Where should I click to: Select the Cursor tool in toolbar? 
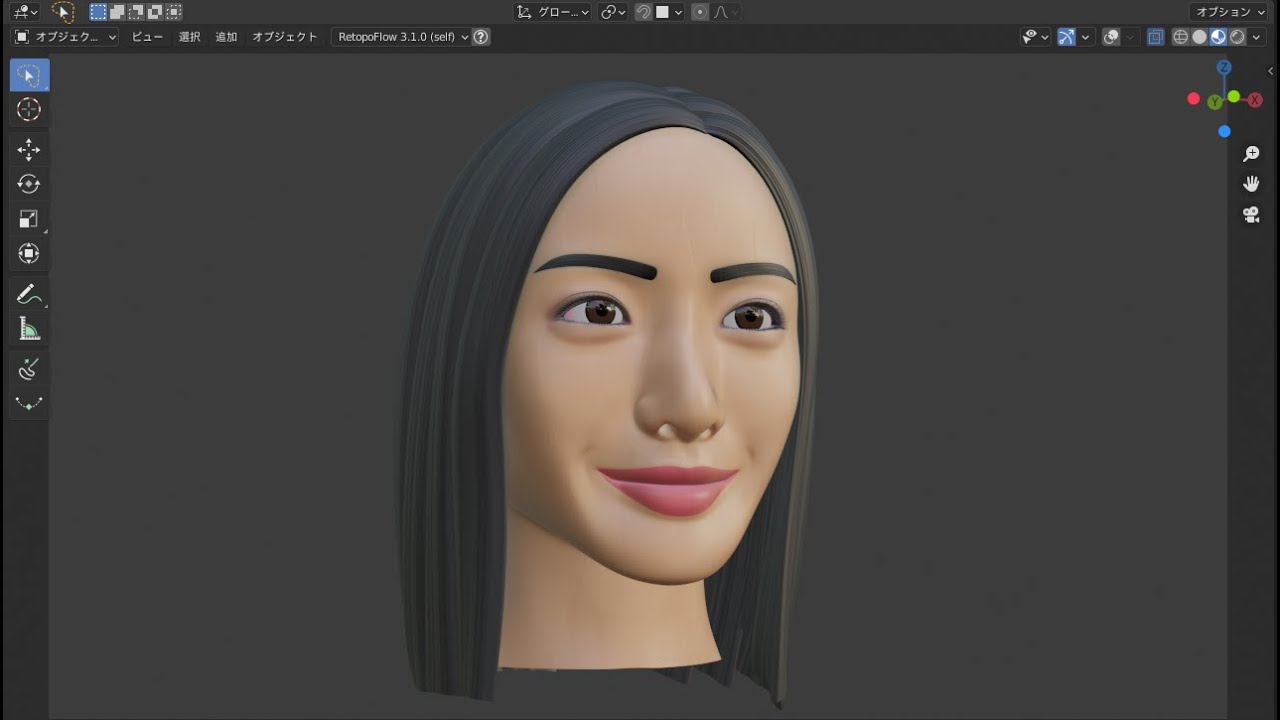point(29,110)
